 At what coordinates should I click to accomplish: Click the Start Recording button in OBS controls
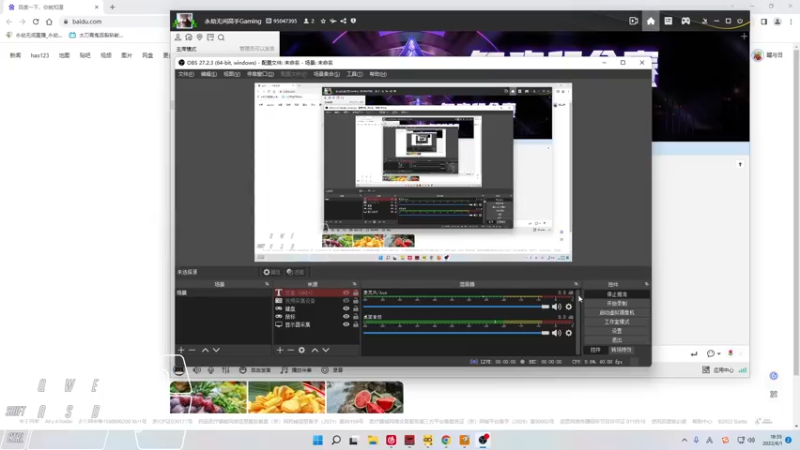(617, 304)
